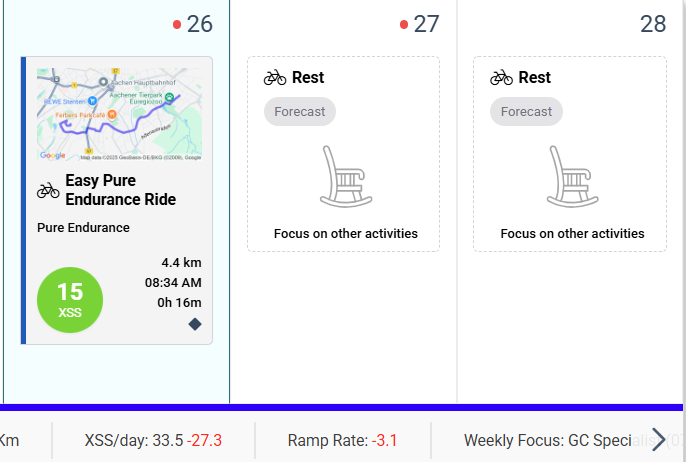The image size is (686, 462).
Task: Select day 27 date number
Action: 427,24
